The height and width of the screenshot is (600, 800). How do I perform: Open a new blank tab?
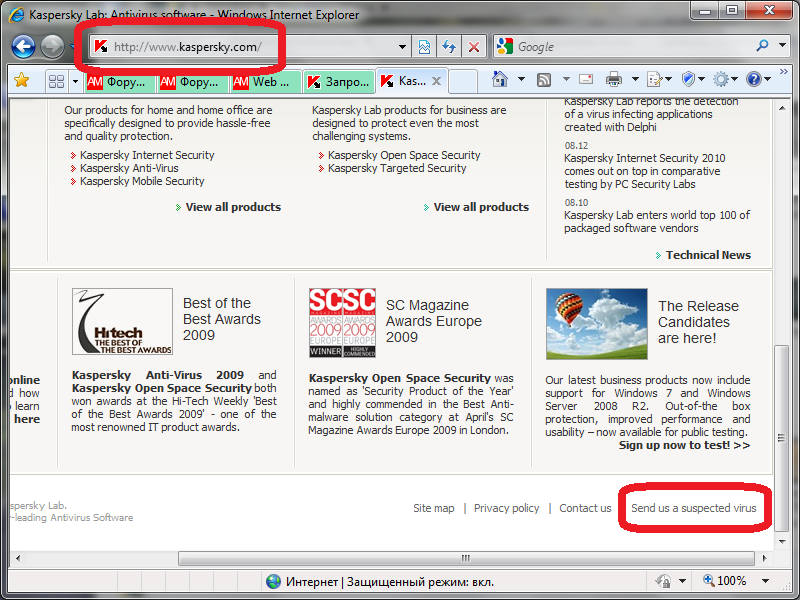pyautogui.click(x=463, y=82)
